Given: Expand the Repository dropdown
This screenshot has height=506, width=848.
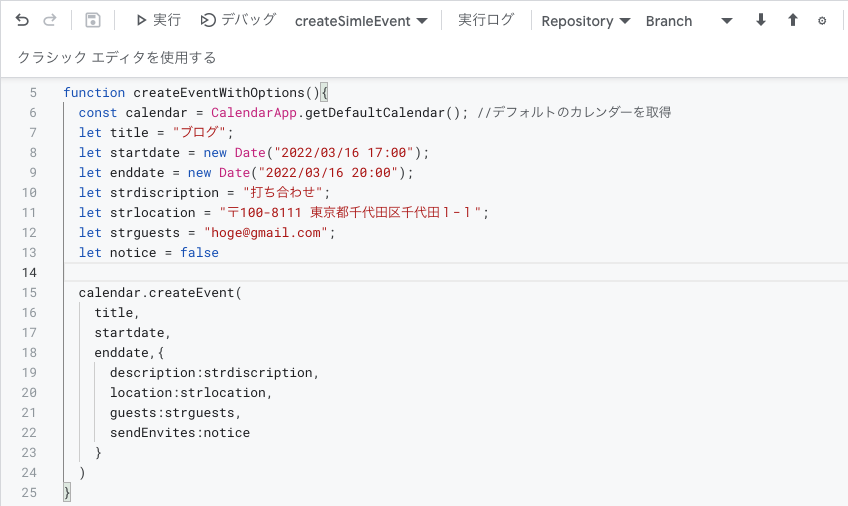Looking at the screenshot, I should [x=585, y=21].
